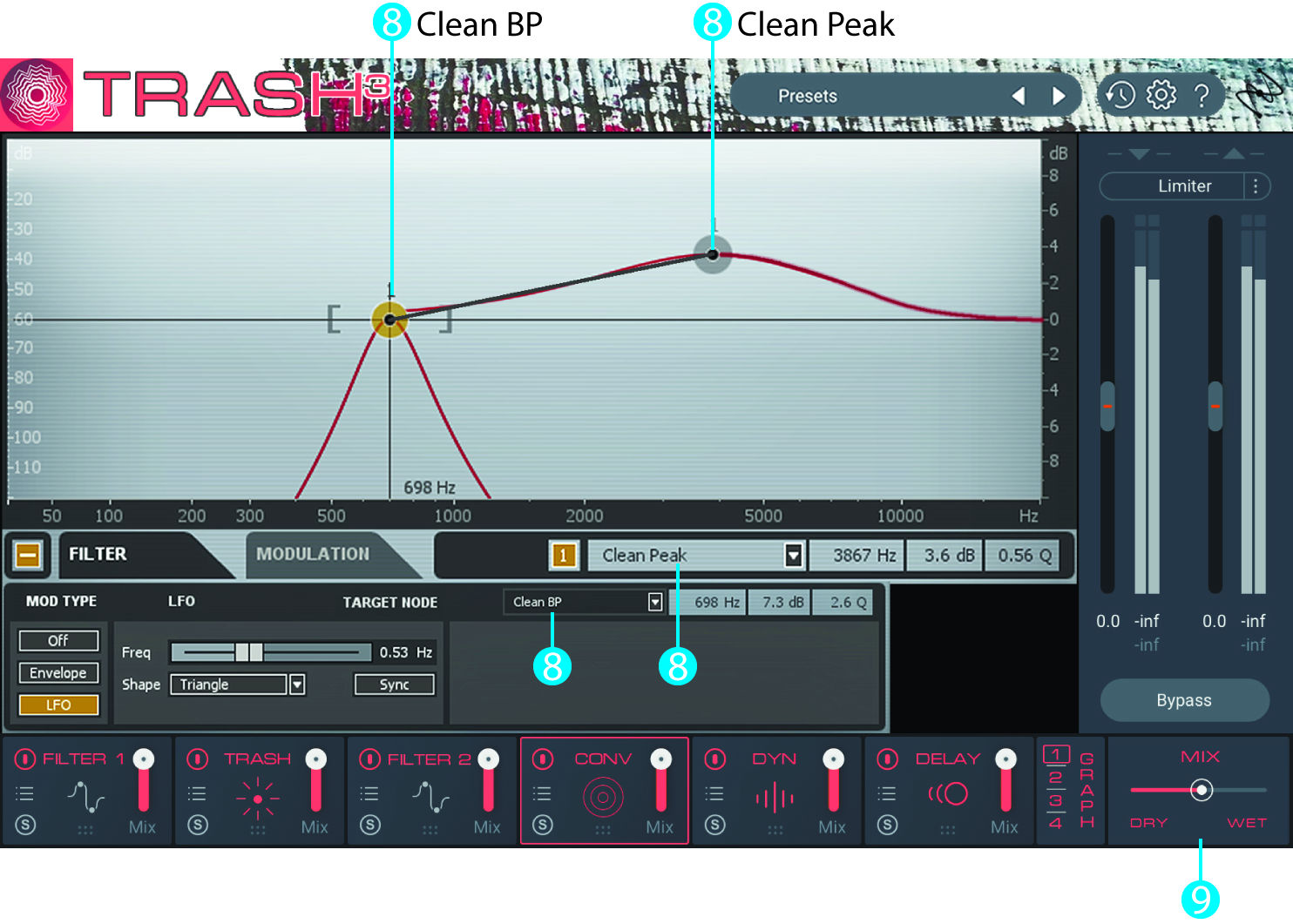Go to the previous preset arrow
Image resolution: width=1293 pixels, height=924 pixels.
[1019, 96]
